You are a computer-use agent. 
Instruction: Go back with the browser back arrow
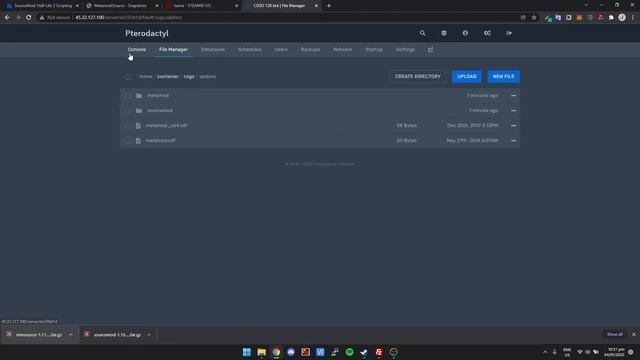click(7, 18)
